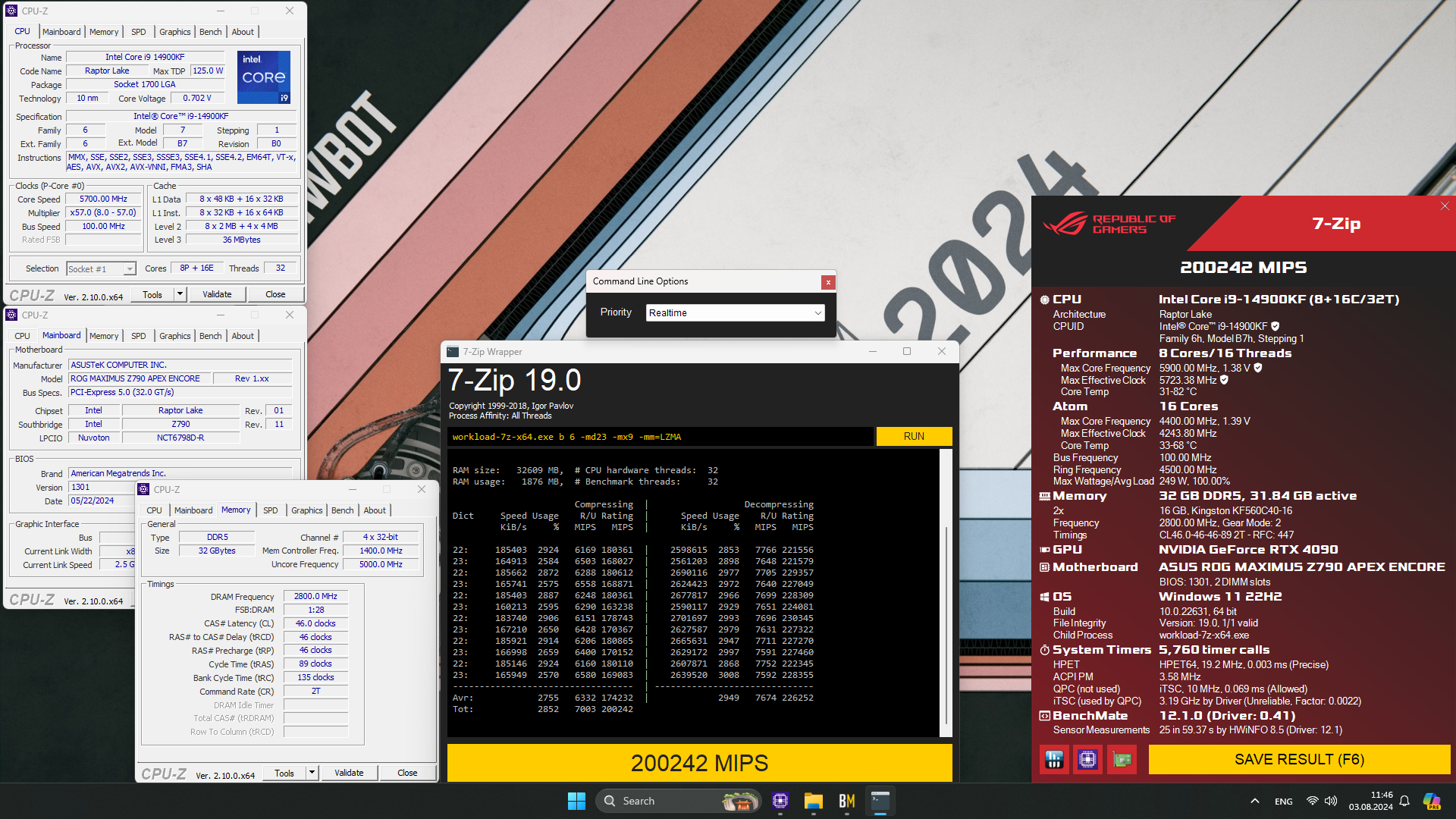
Task: Click the Republic of Gamers logo
Action: [1109, 224]
